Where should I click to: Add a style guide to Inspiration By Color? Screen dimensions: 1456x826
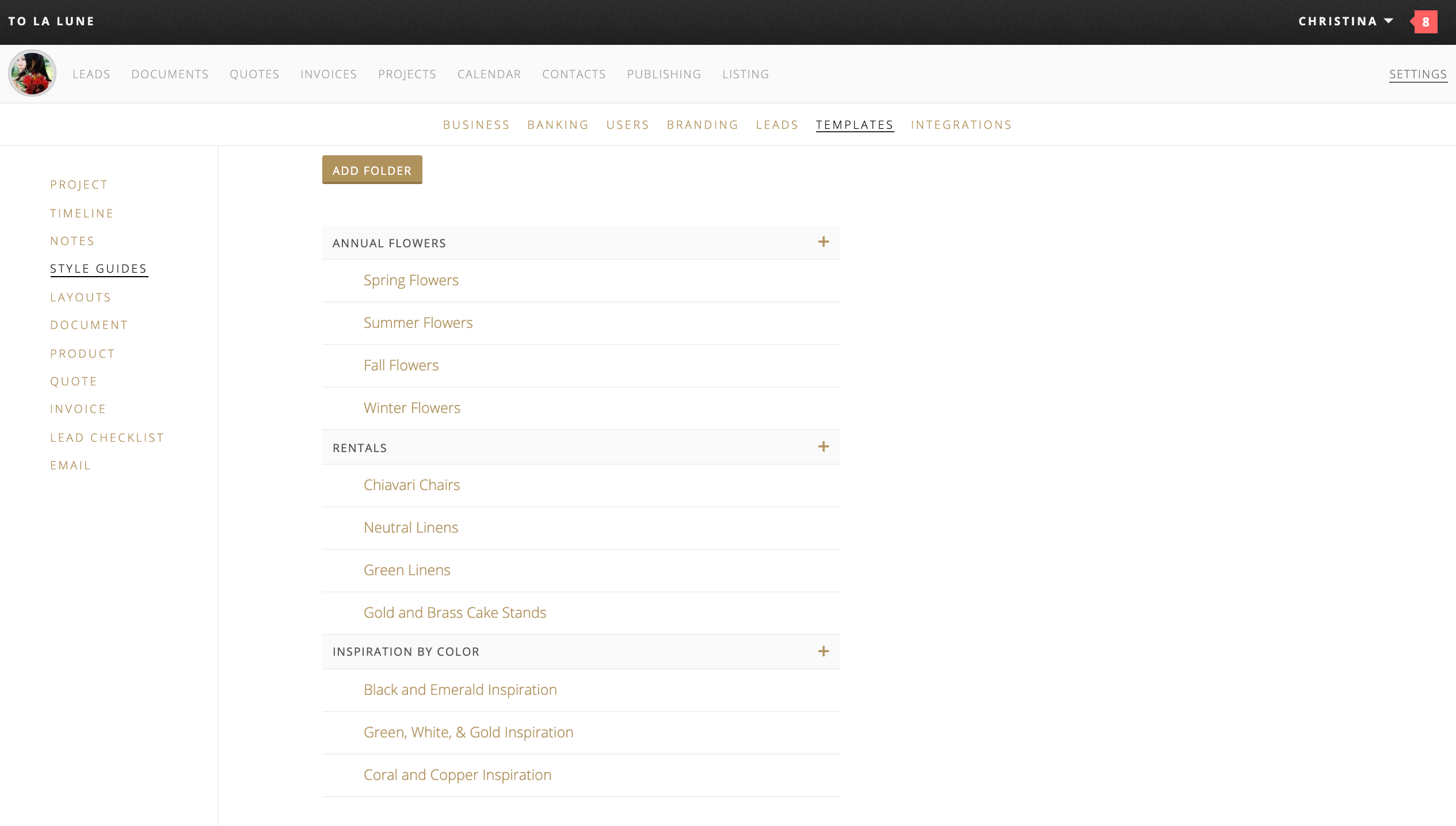824,652
